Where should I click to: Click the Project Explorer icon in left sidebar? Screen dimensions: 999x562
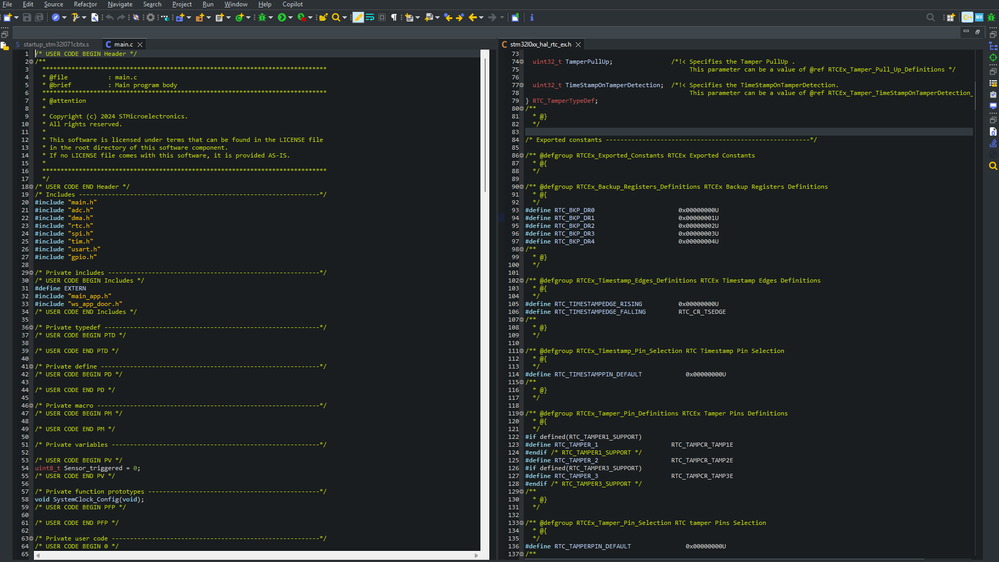point(5,46)
